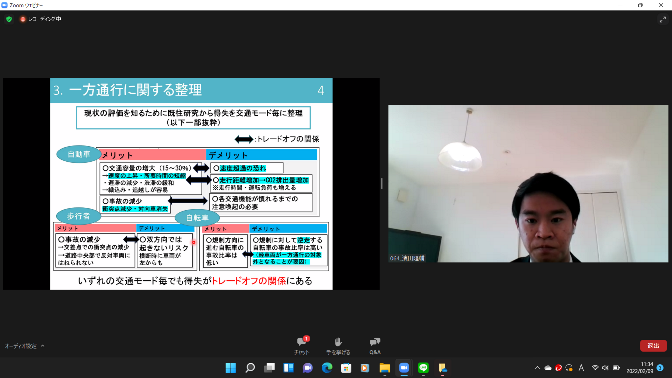Open audio settings at bottom left
The width and height of the screenshot is (672, 378).
click(21, 346)
